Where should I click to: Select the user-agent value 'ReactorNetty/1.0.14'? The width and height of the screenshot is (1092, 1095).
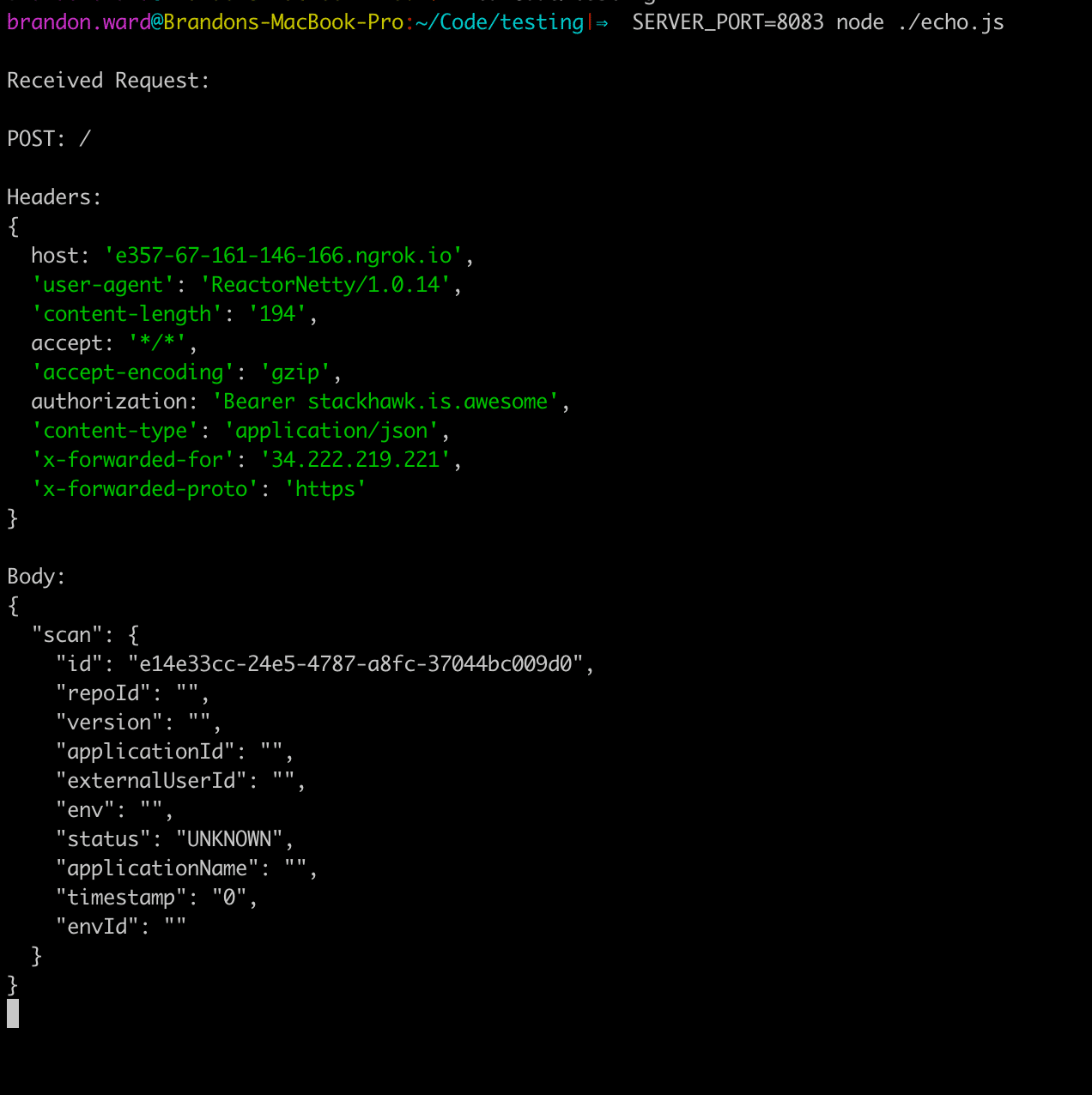(325, 285)
